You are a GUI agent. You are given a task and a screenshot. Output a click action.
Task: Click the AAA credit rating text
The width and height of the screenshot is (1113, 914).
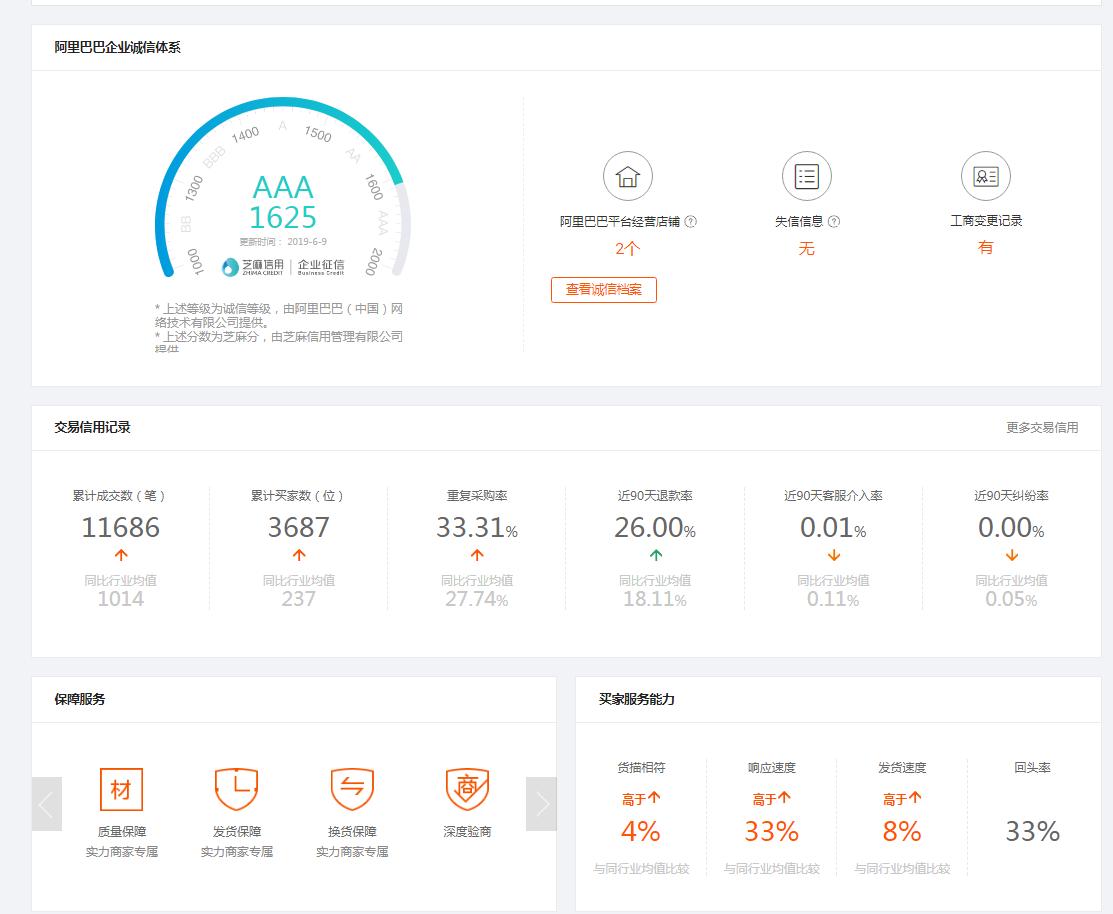tap(283, 187)
